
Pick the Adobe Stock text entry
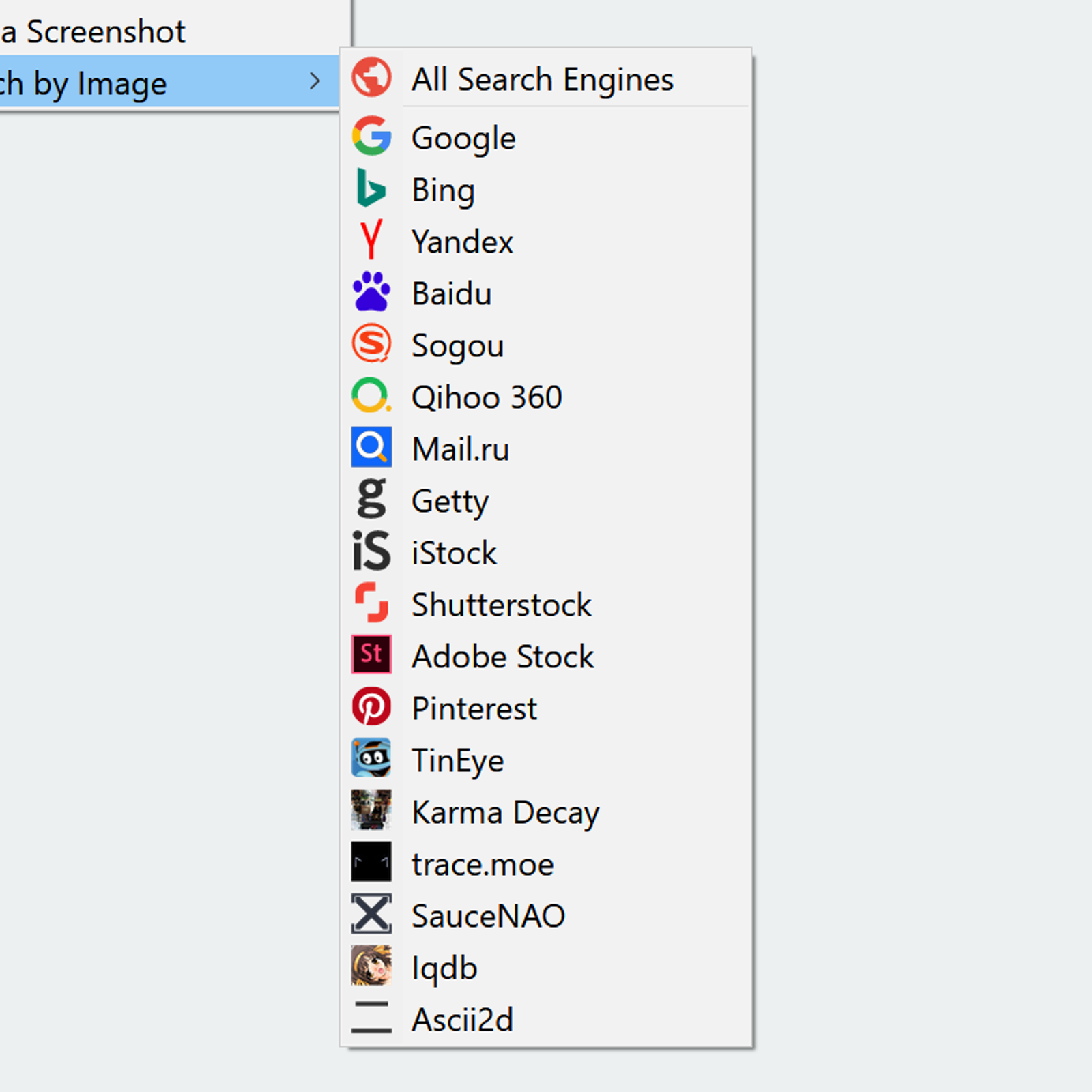503,657
